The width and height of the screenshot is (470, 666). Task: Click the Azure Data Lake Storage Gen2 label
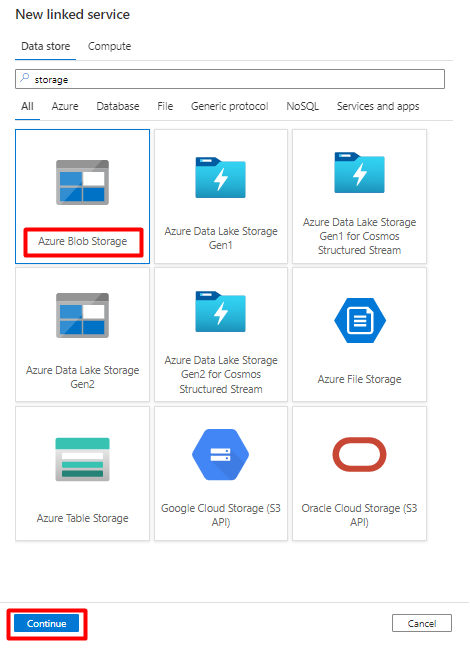point(82,377)
